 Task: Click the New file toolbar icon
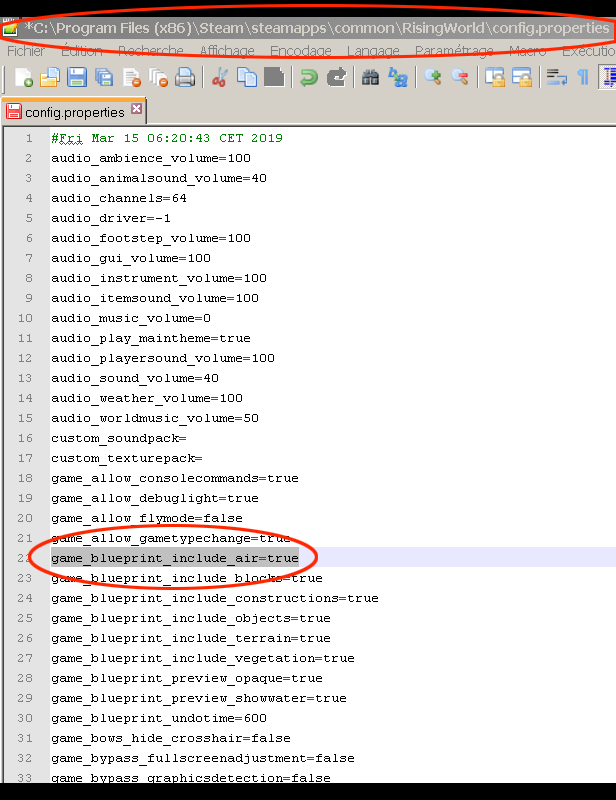coord(23,77)
